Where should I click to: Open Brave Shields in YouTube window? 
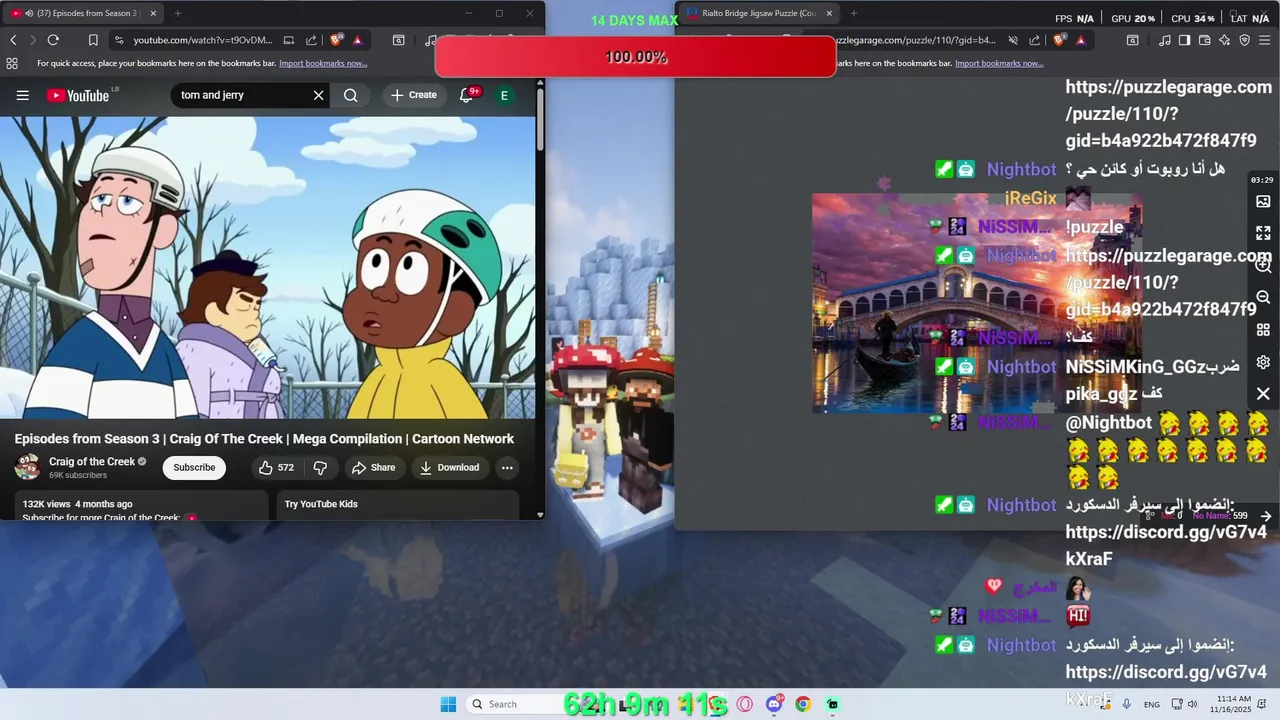pyautogui.click(x=336, y=40)
